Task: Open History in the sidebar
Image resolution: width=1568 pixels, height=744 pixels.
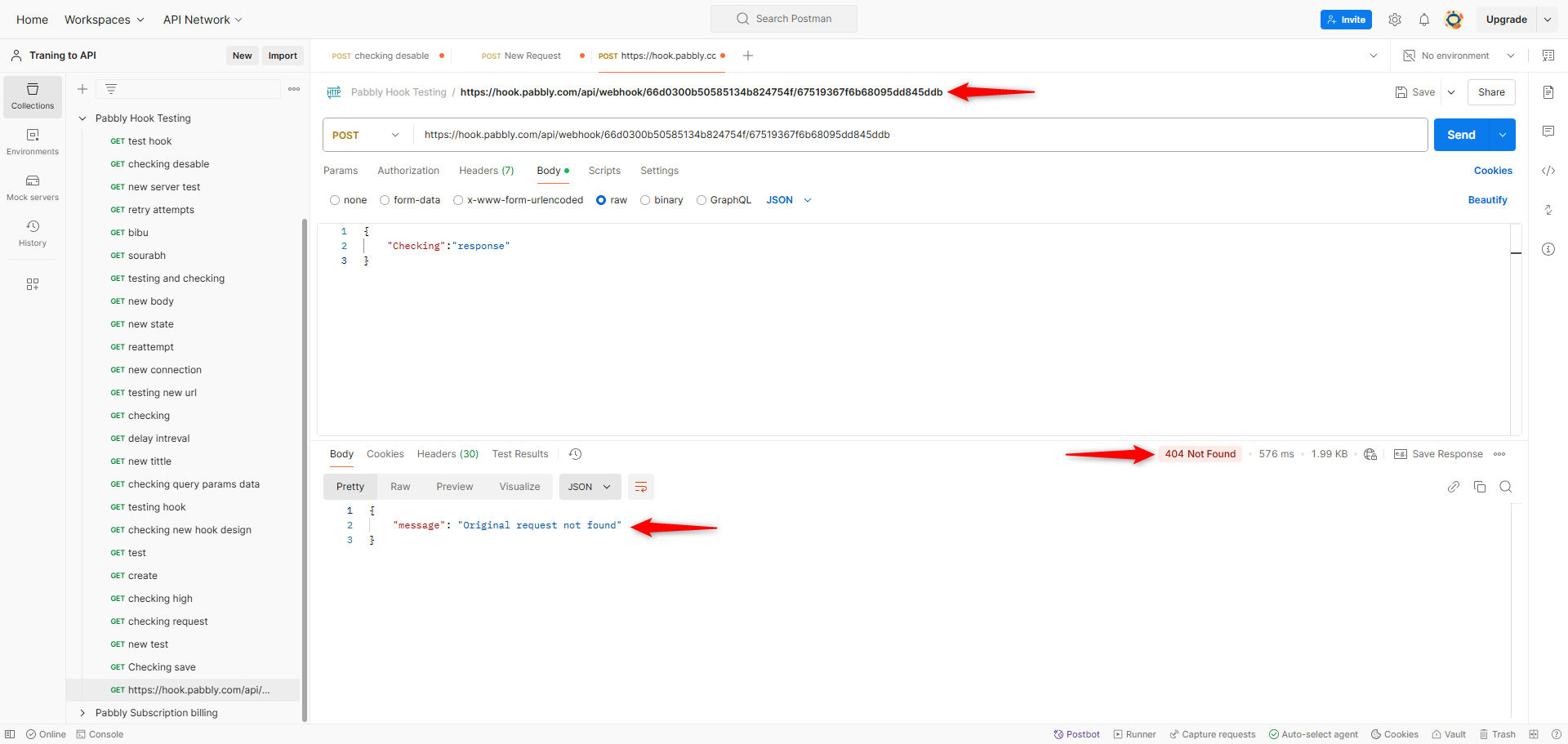Action: click(33, 234)
